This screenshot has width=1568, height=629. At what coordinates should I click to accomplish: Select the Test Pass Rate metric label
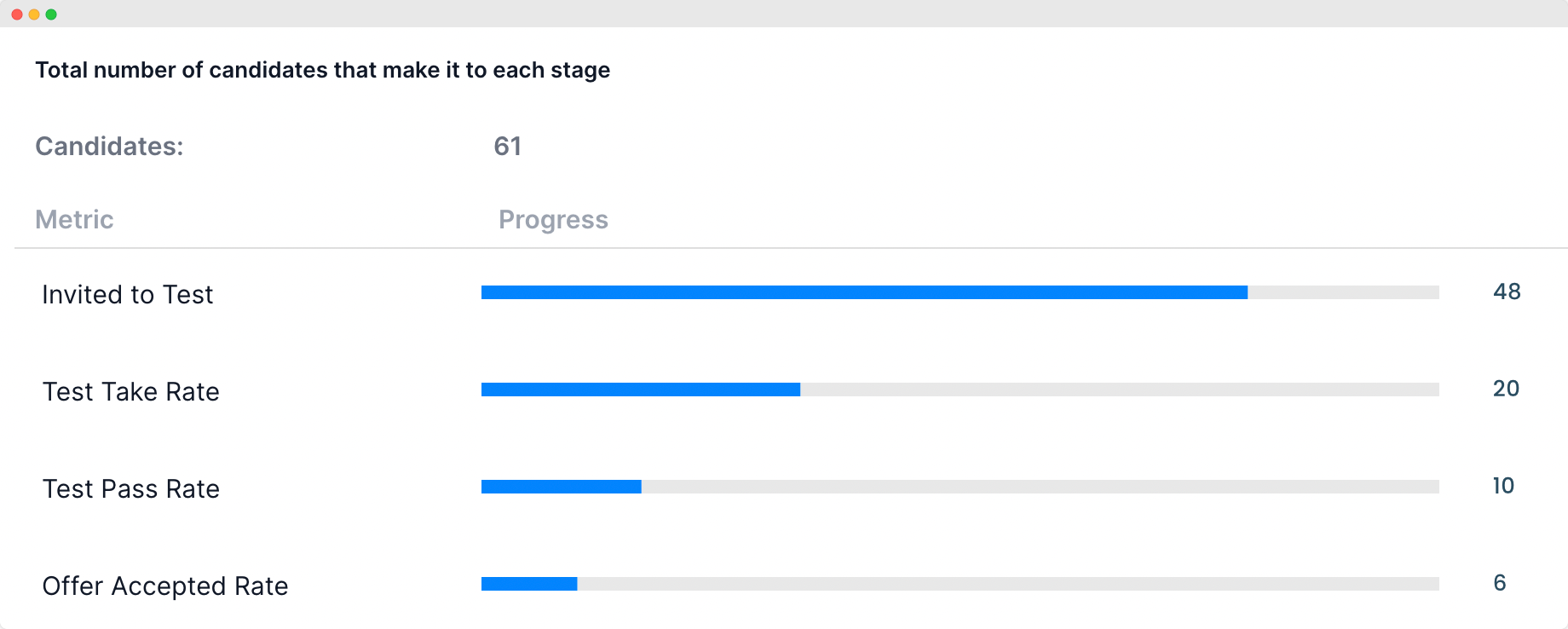[x=131, y=488]
